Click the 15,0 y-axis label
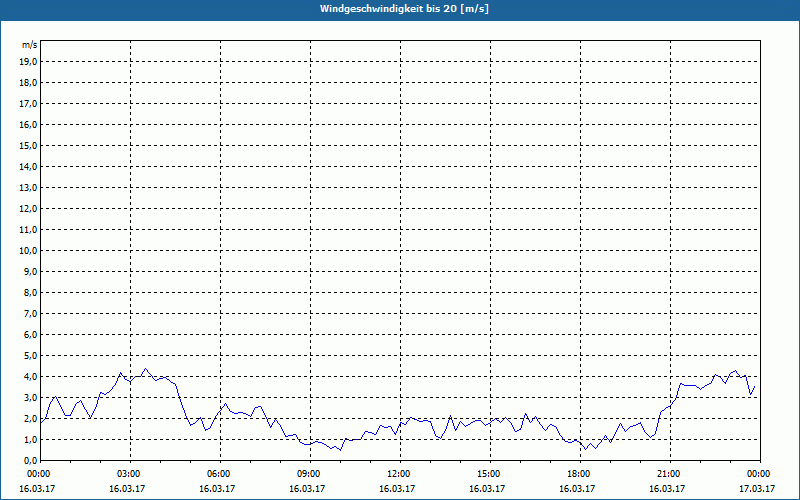The width and height of the screenshot is (800, 500). tap(28, 145)
